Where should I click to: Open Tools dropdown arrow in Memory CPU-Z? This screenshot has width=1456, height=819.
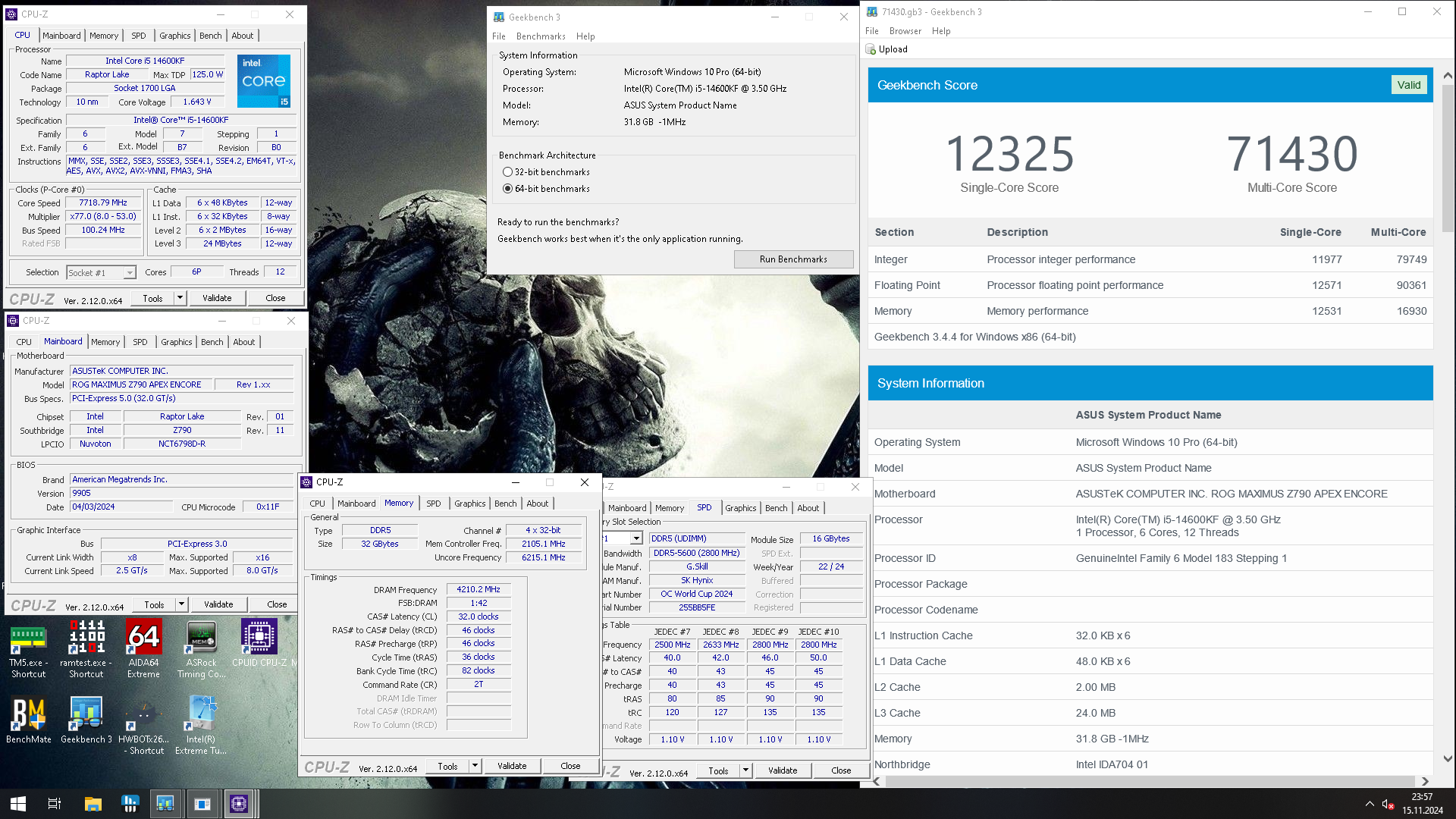click(x=475, y=766)
